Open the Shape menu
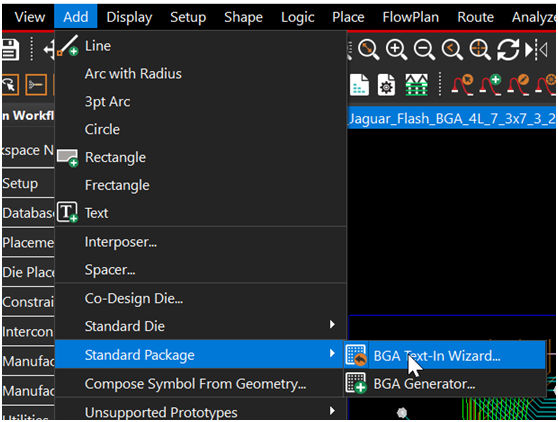This screenshot has width=558, height=422. pyautogui.click(x=243, y=17)
